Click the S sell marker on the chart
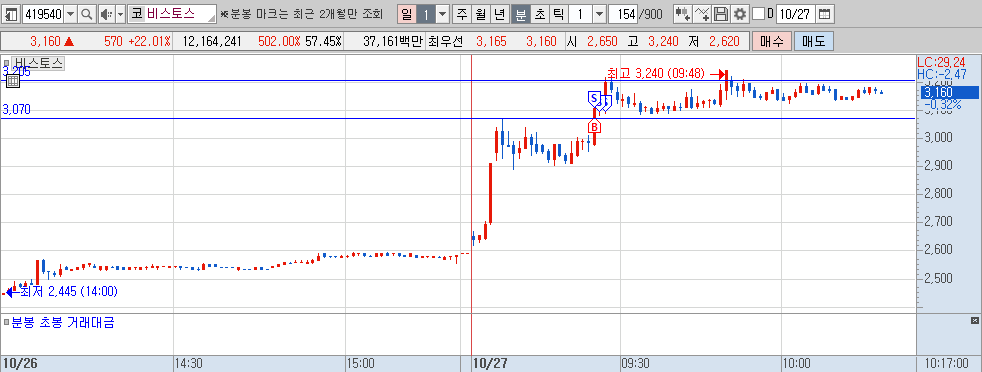This screenshot has width=982, height=372. [x=593, y=98]
